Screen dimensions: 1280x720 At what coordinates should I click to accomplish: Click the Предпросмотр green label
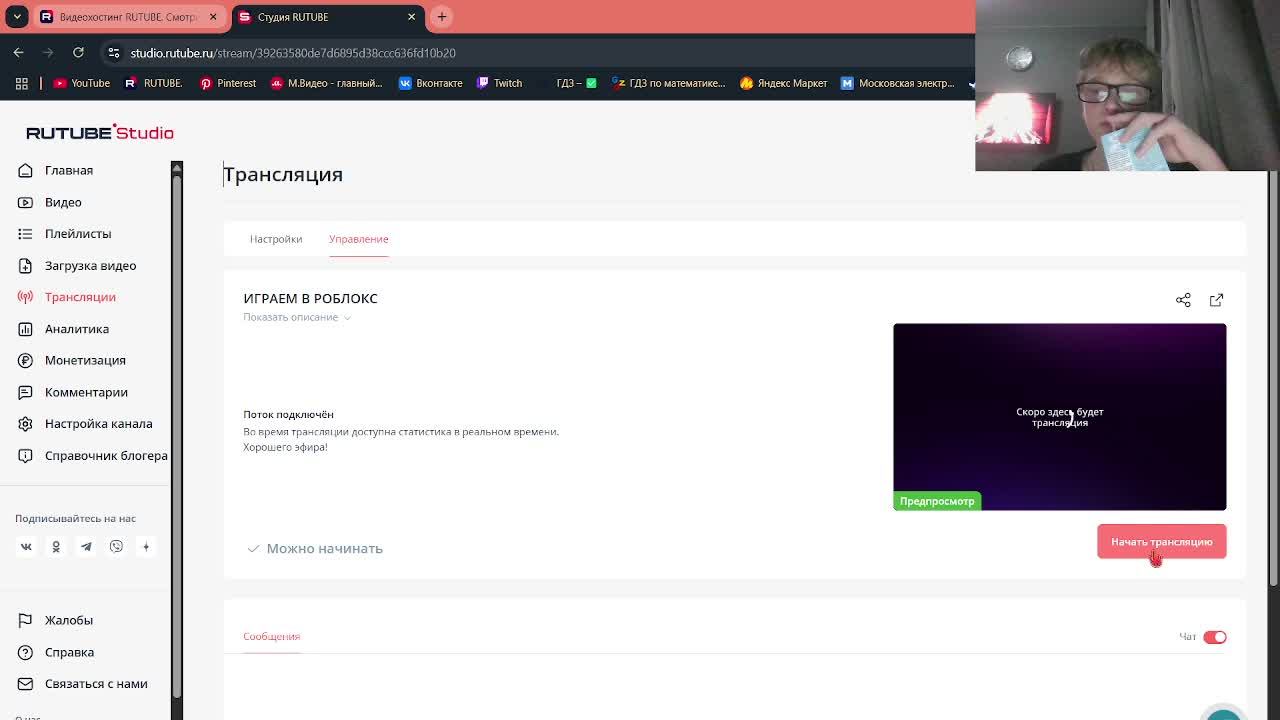pos(937,501)
